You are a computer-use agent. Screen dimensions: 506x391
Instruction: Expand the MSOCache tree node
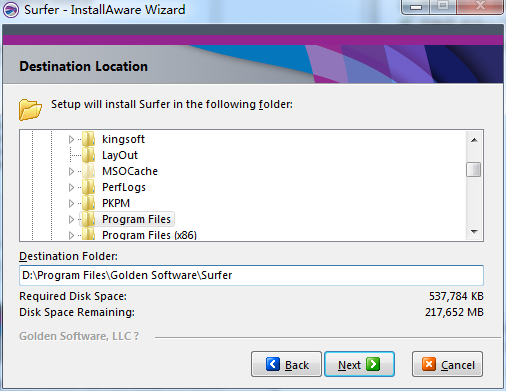pos(71,171)
